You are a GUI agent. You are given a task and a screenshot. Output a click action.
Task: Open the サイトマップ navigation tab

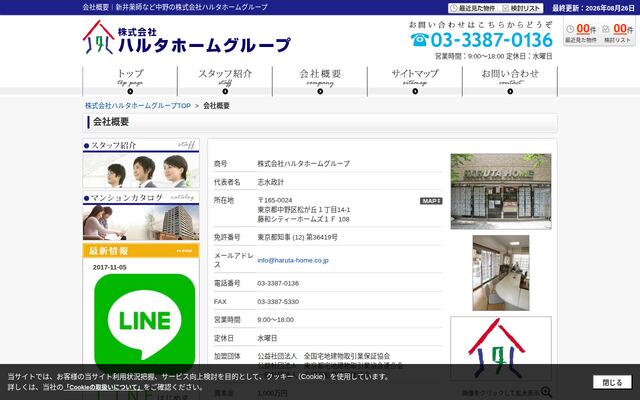coord(415,80)
